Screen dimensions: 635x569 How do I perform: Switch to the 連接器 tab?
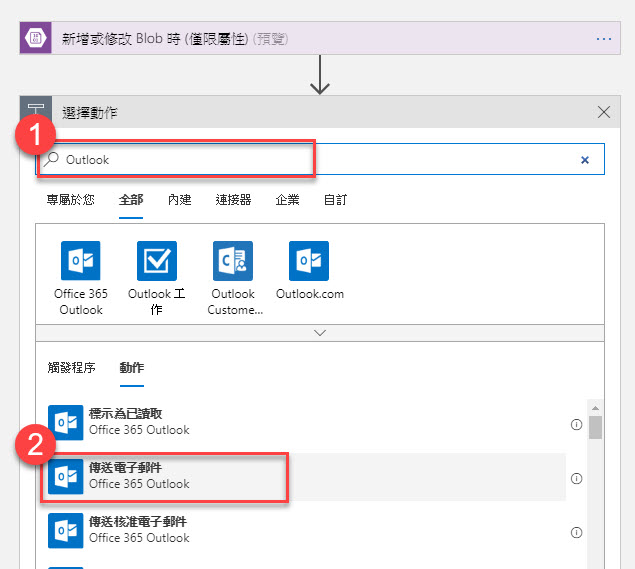click(x=233, y=200)
